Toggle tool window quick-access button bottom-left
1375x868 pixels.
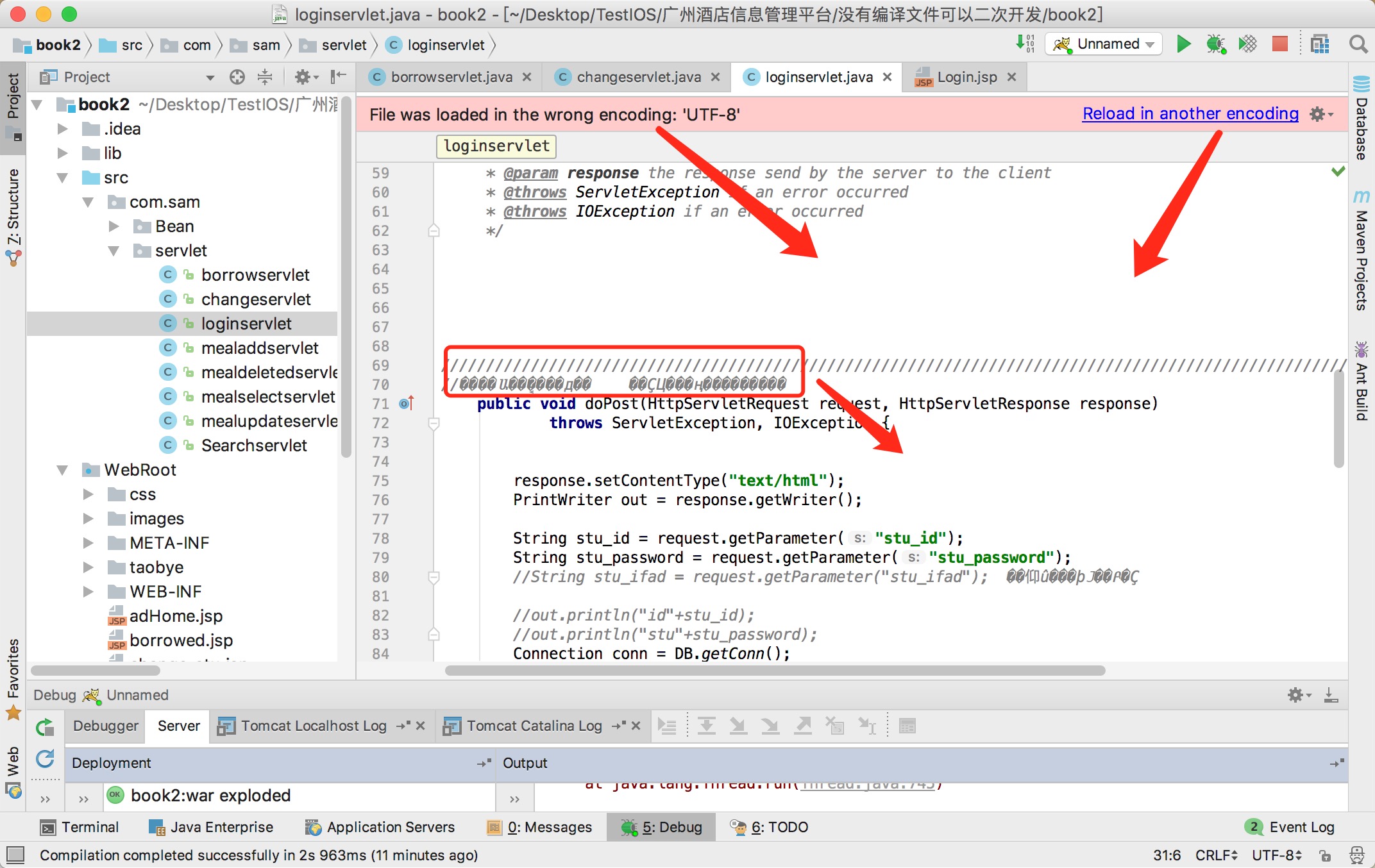tap(15, 855)
